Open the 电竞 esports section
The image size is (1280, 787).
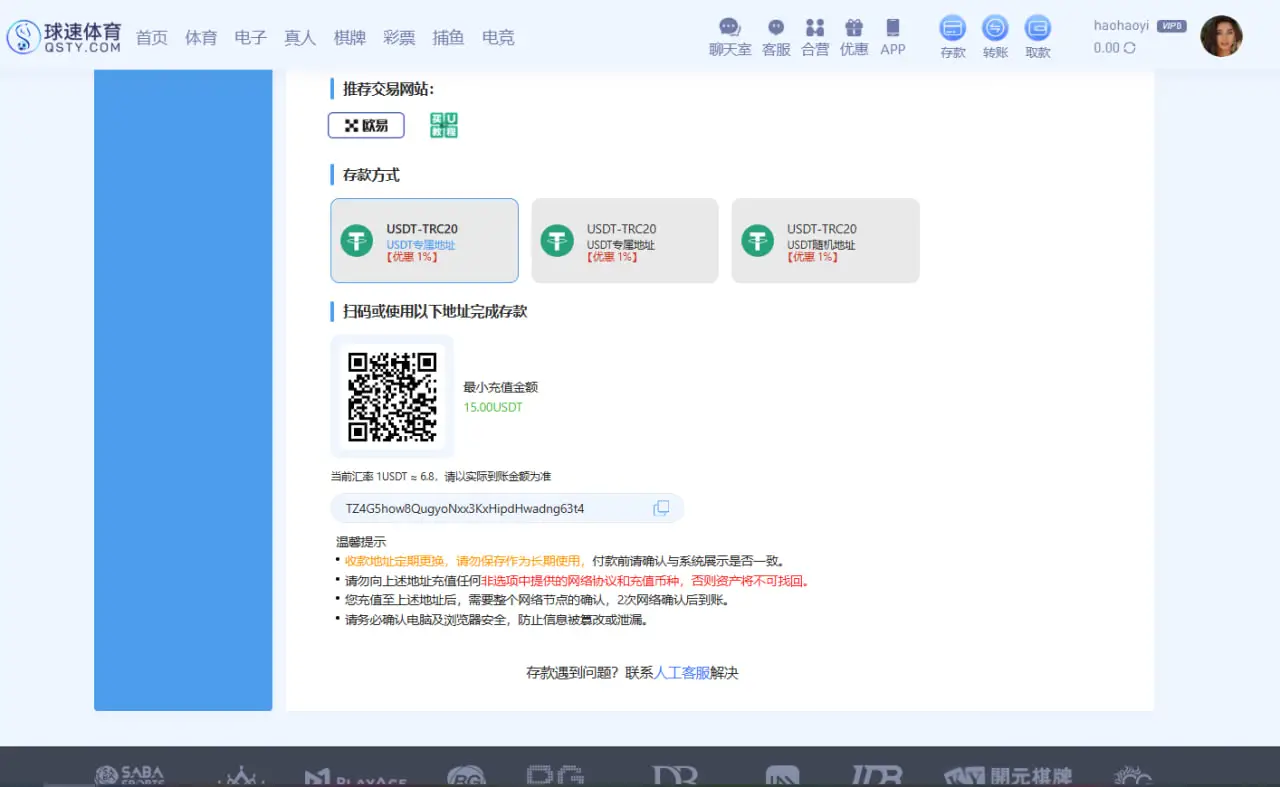click(x=498, y=37)
